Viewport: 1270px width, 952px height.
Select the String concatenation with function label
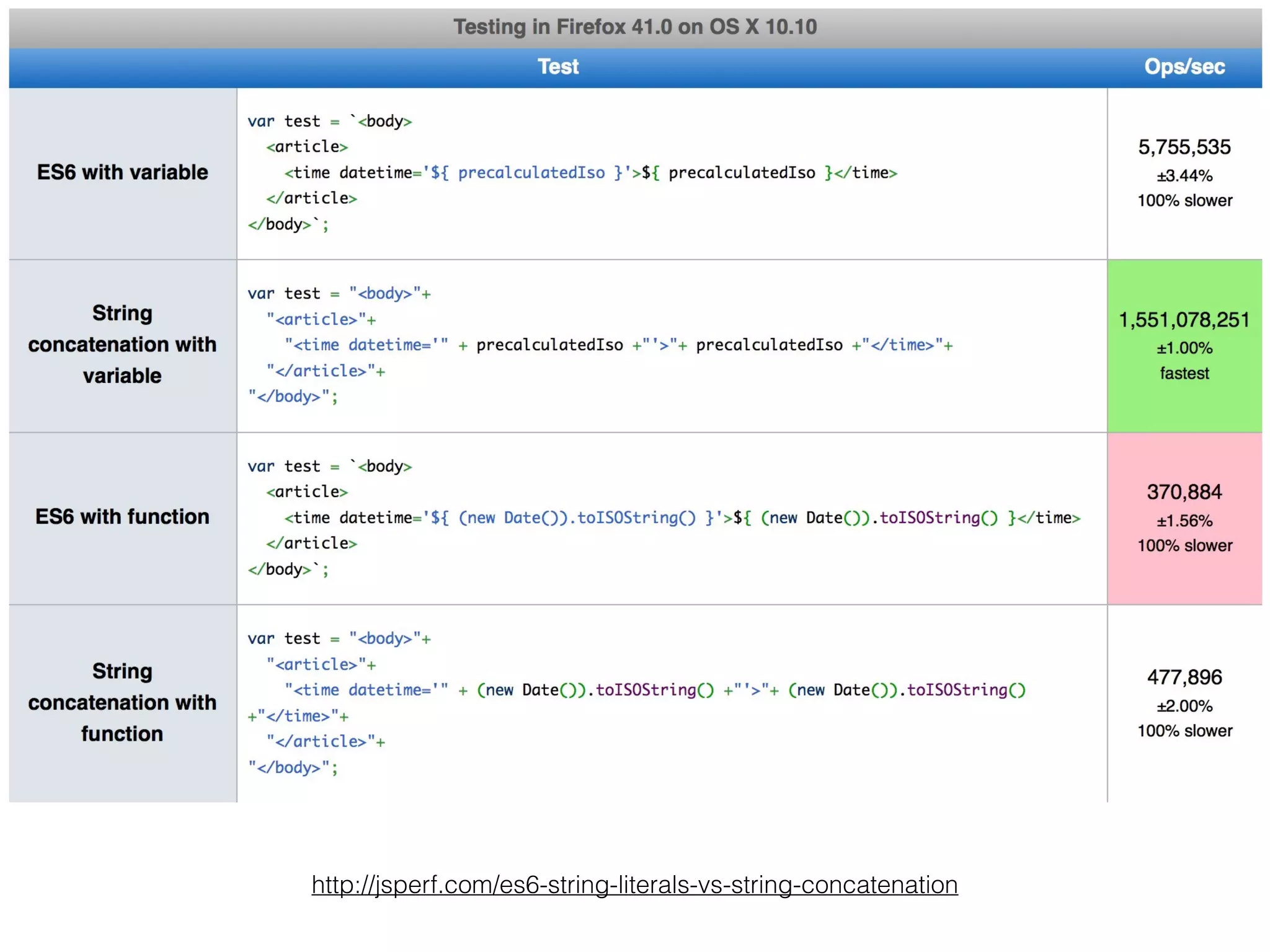(x=122, y=703)
